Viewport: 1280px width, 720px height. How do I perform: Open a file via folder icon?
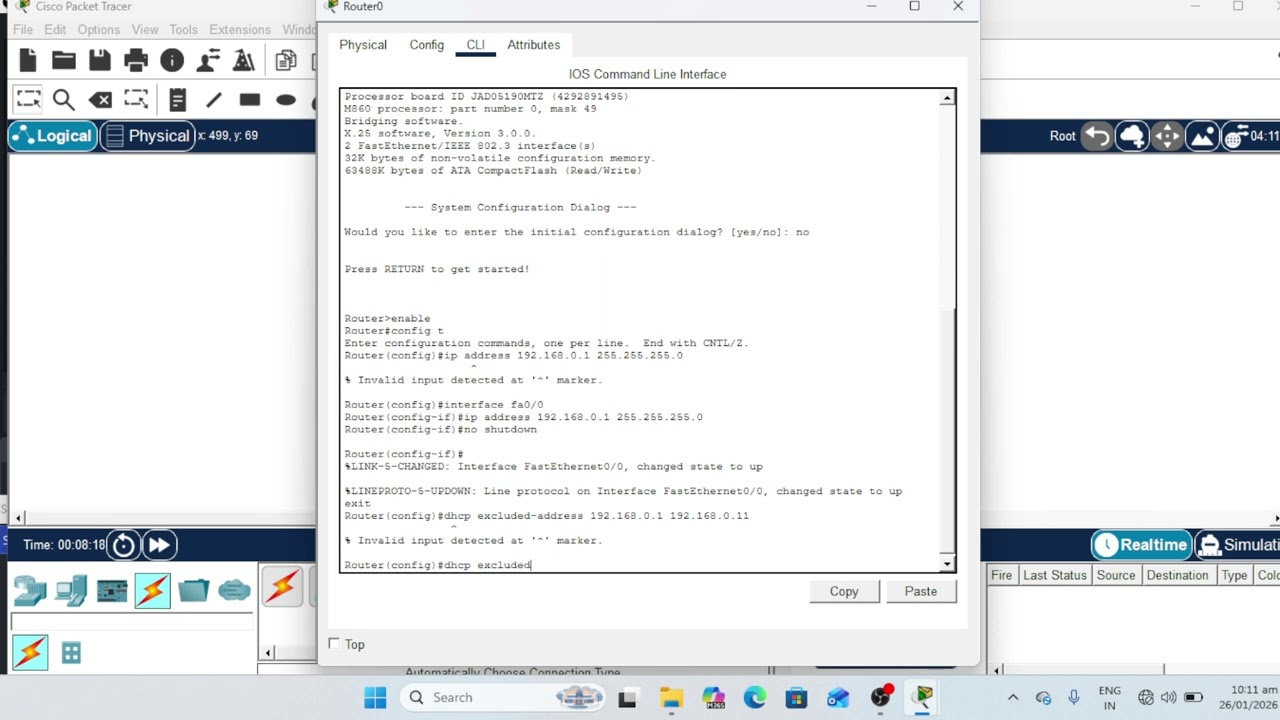tap(64, 61)
